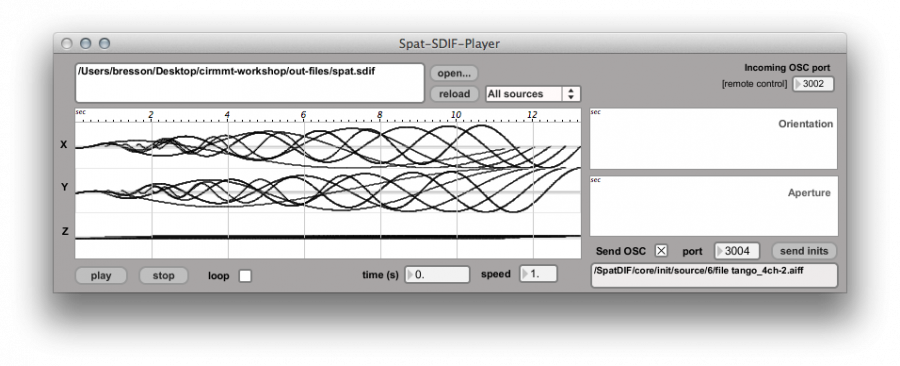Viewport: 900px width, 366px height.
Task: Stop playback with the stop button
Action: click(x=164, y=275)
